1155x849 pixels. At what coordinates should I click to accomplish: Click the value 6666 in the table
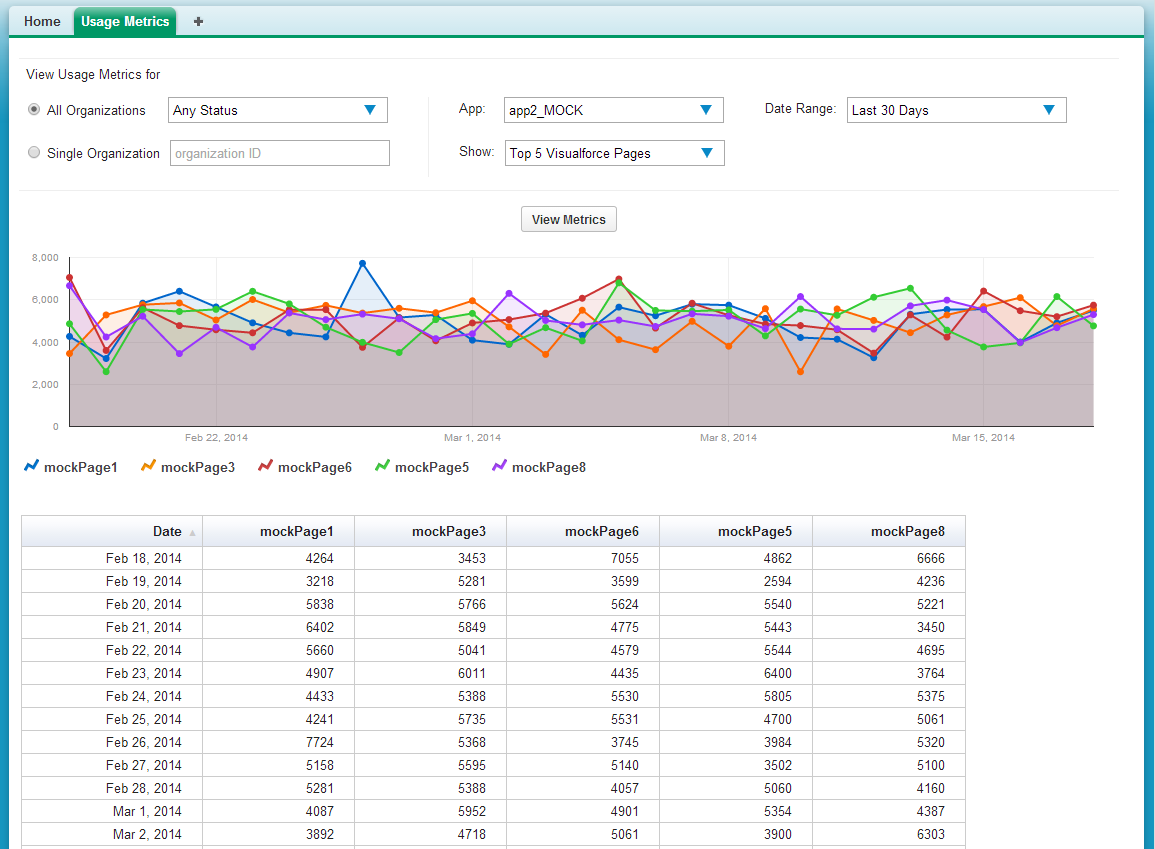tap(931, 558)
